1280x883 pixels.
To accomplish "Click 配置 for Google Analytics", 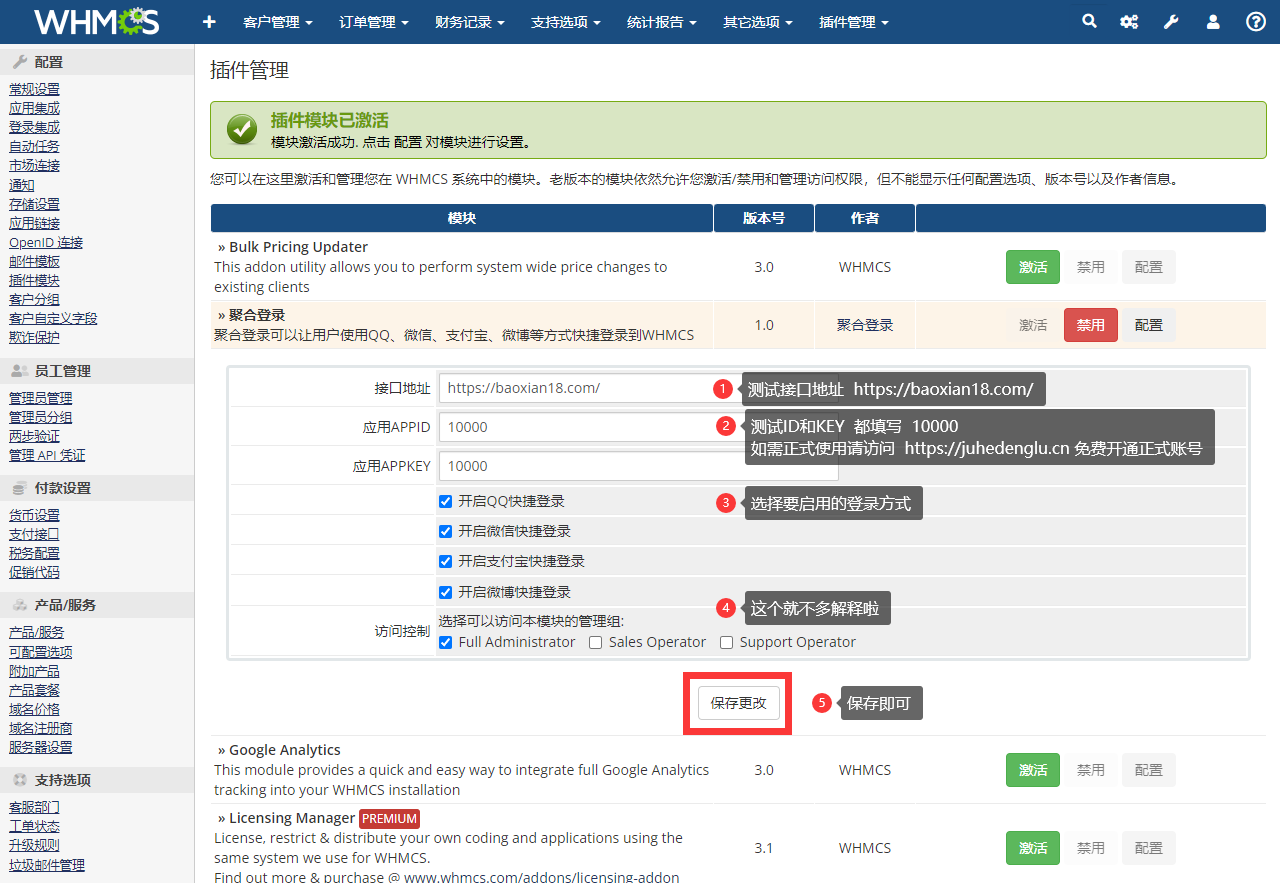I will tap(1149, 770).
